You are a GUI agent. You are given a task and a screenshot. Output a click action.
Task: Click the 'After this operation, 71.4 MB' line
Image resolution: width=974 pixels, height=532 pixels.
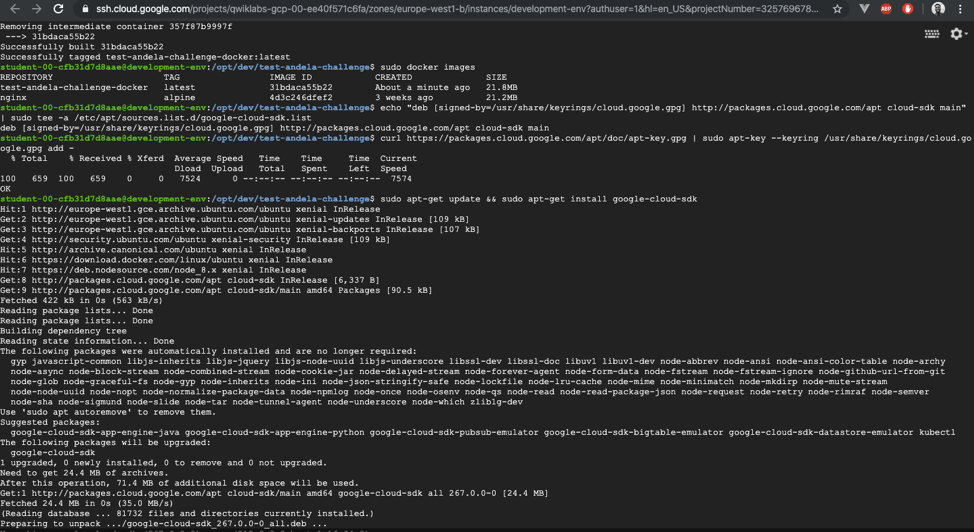click(x=180, y=484)
